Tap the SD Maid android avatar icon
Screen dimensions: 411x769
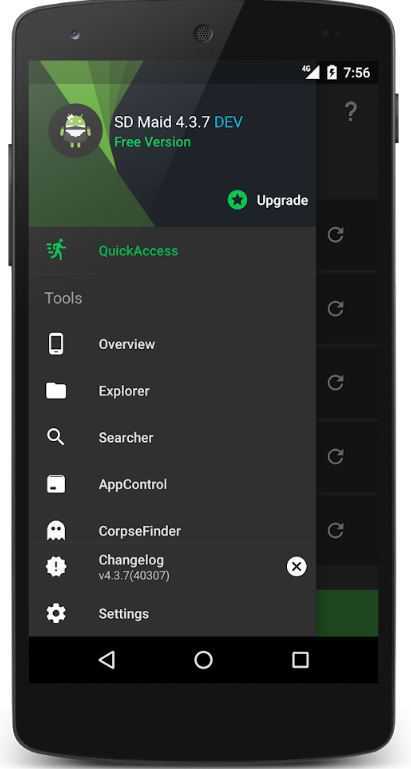[x=76, y=130]
